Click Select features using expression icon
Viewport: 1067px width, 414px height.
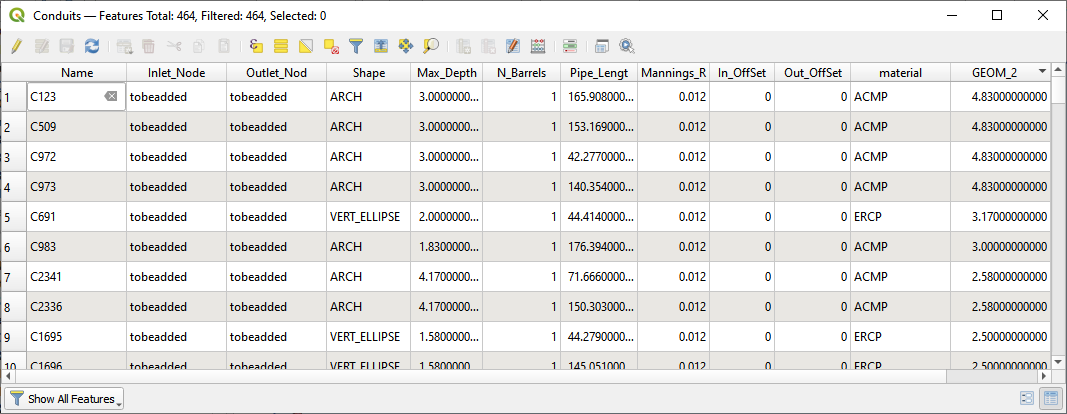click(x=256, y=46)
